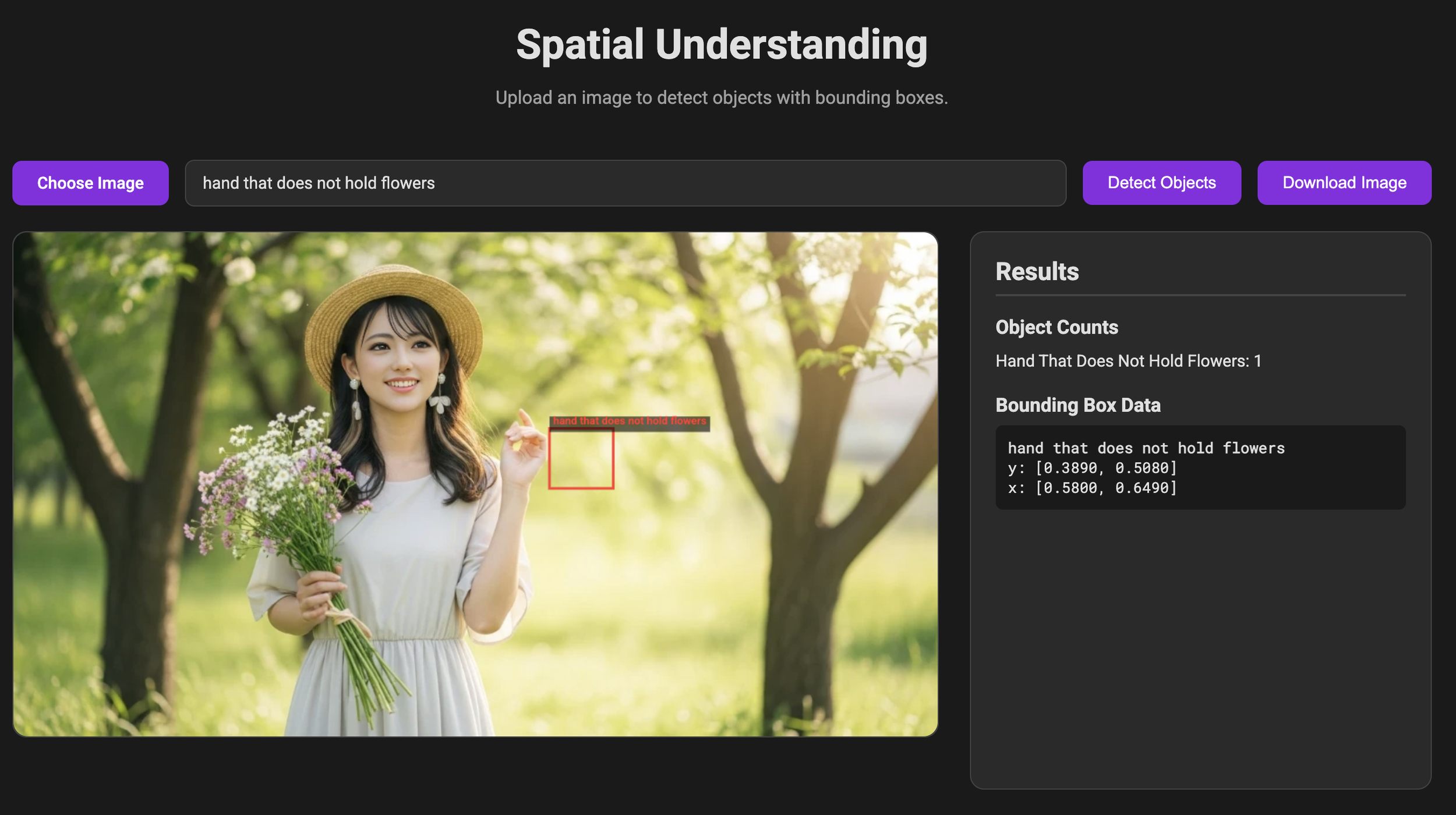
Task: Select the Spatial Understanding page title
Action: tap(721, 45)
